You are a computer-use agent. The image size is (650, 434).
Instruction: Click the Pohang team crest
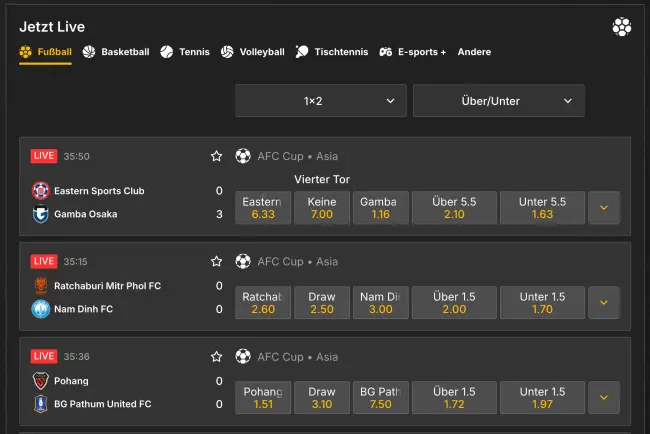pos(41,381)
